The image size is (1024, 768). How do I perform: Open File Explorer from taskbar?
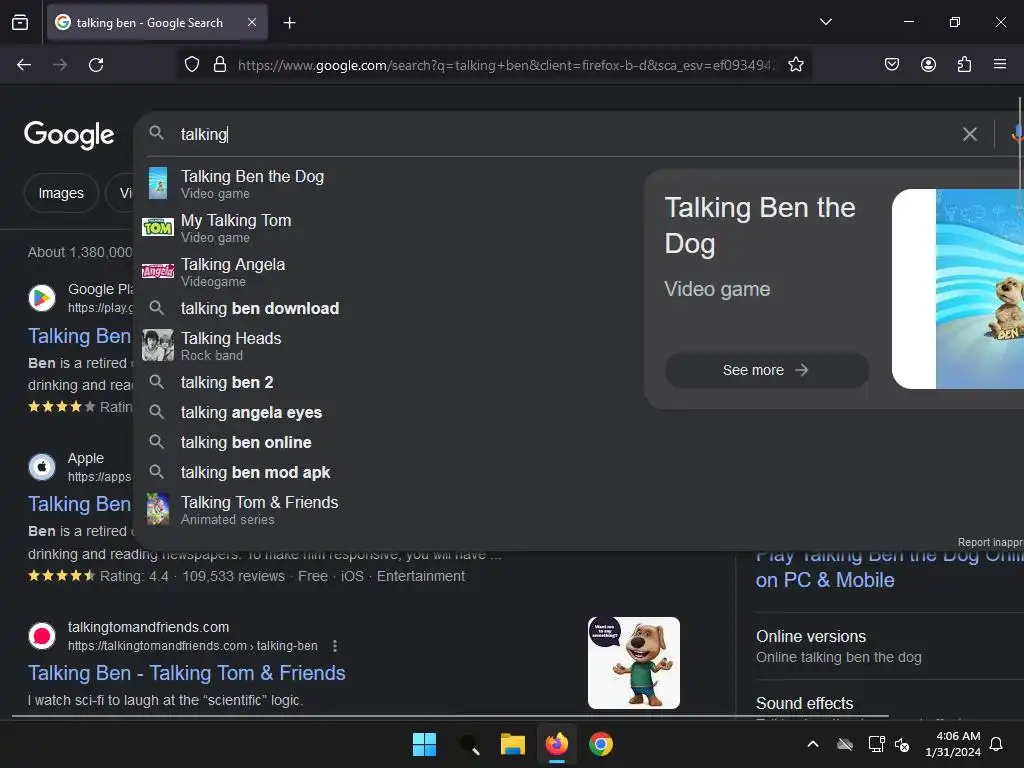coord(513,744)
